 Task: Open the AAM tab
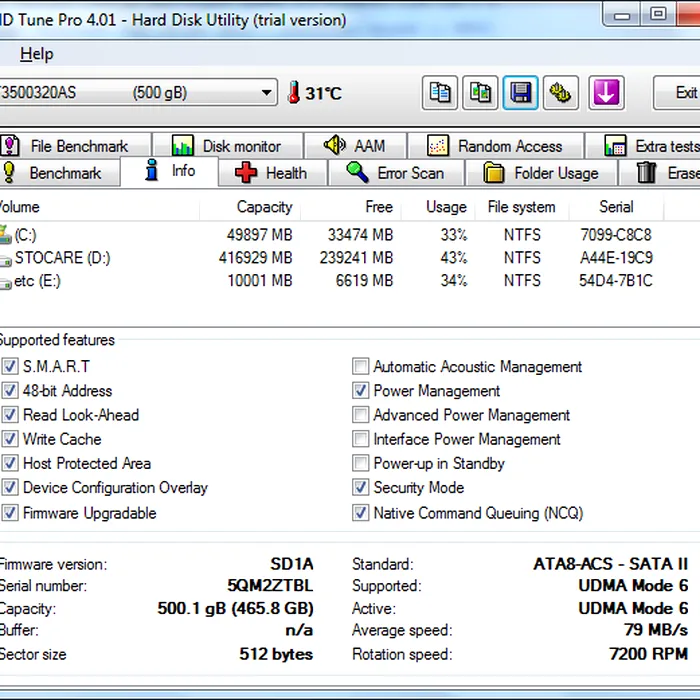pos(355,146)
